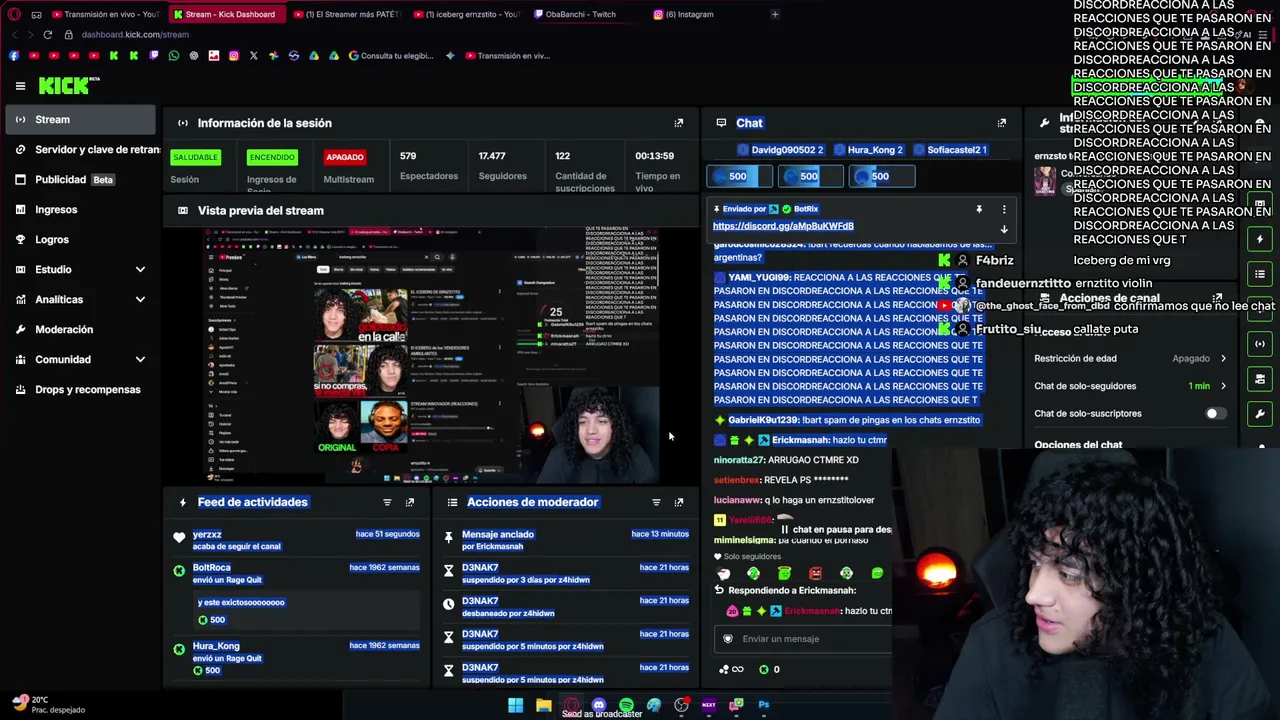This screenshot has height=720, width=1280.
Task: Filter the Feed de actividades list
Action: [387, 502]
